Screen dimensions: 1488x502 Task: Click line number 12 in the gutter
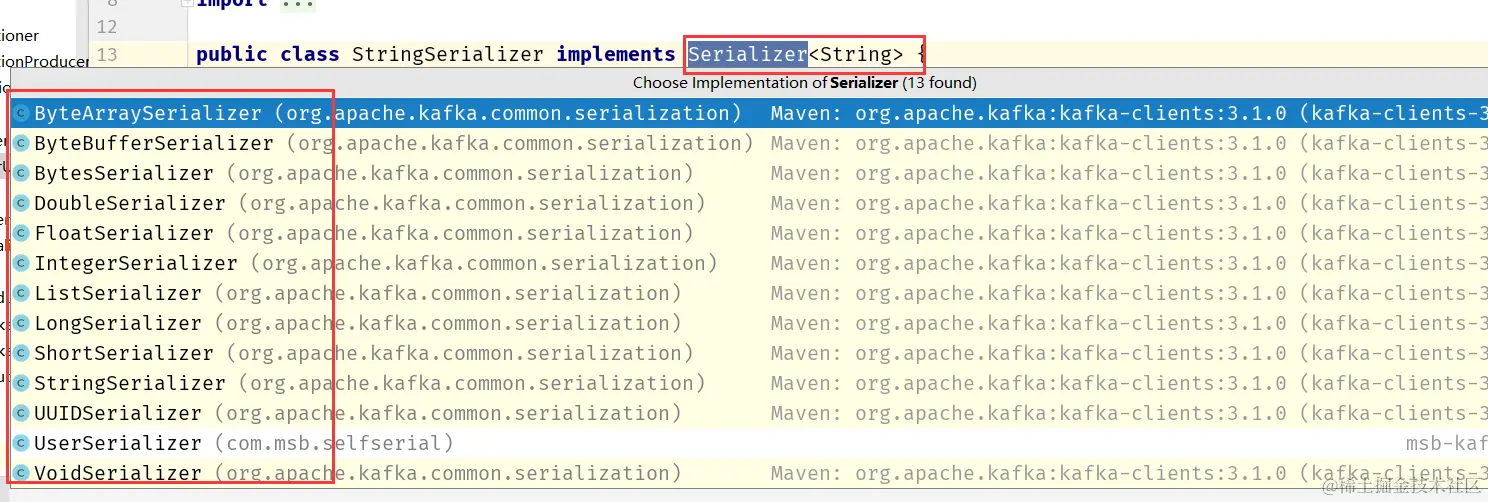(107, 25)
